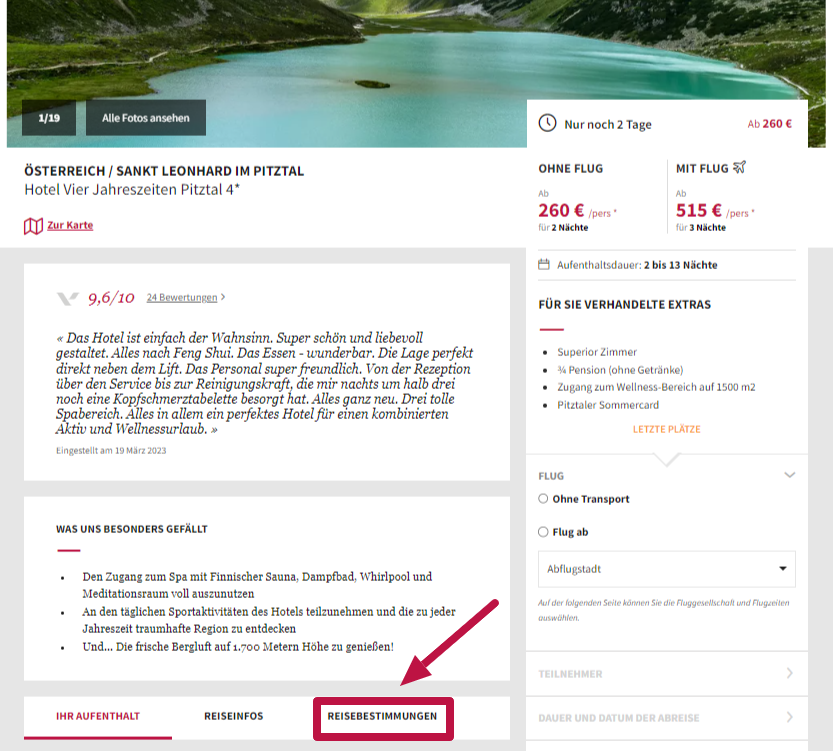
Task: Switch to the Reisebestimmungen tab
Action: coord(382,717)
